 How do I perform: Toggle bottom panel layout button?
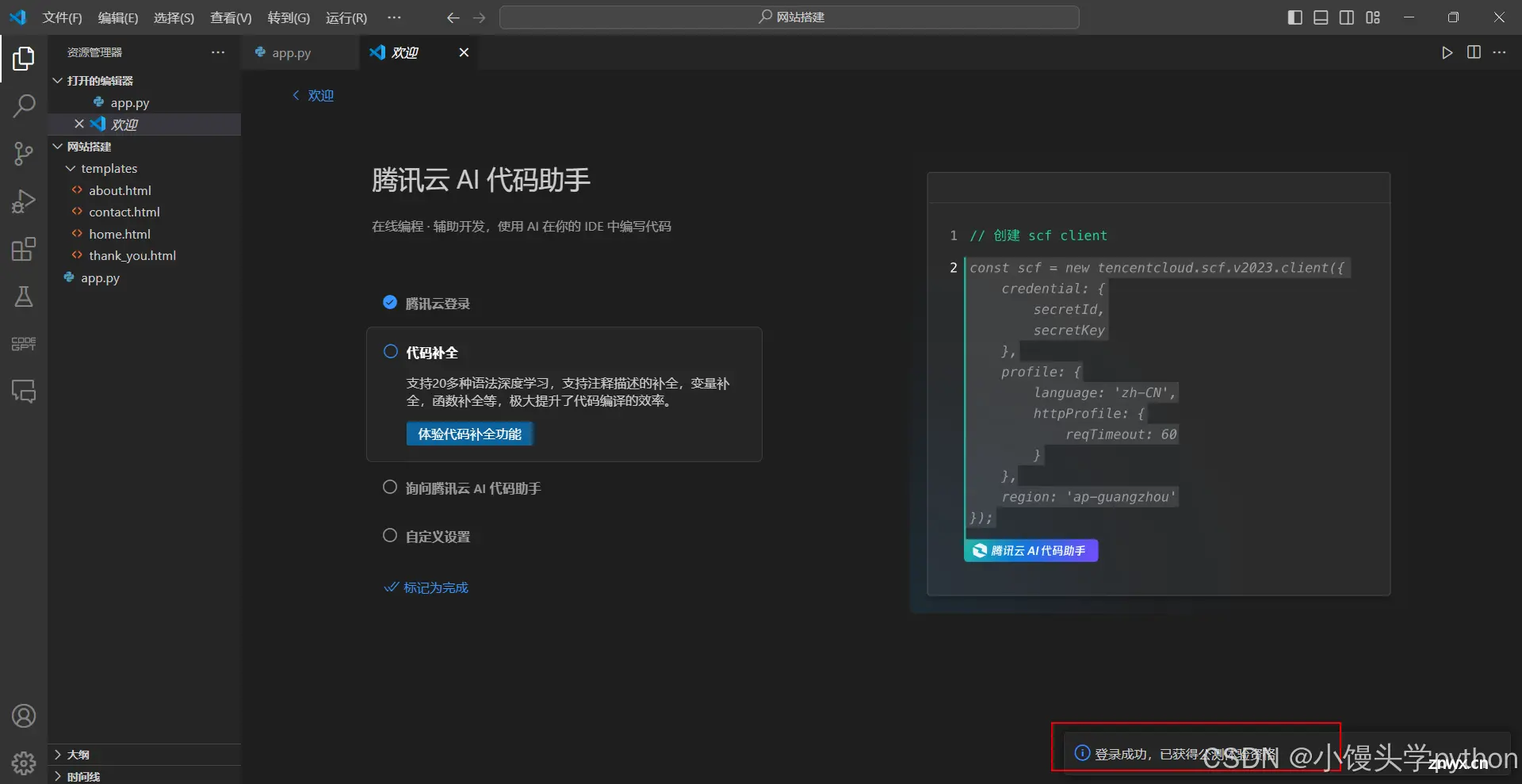(1321, 17)
